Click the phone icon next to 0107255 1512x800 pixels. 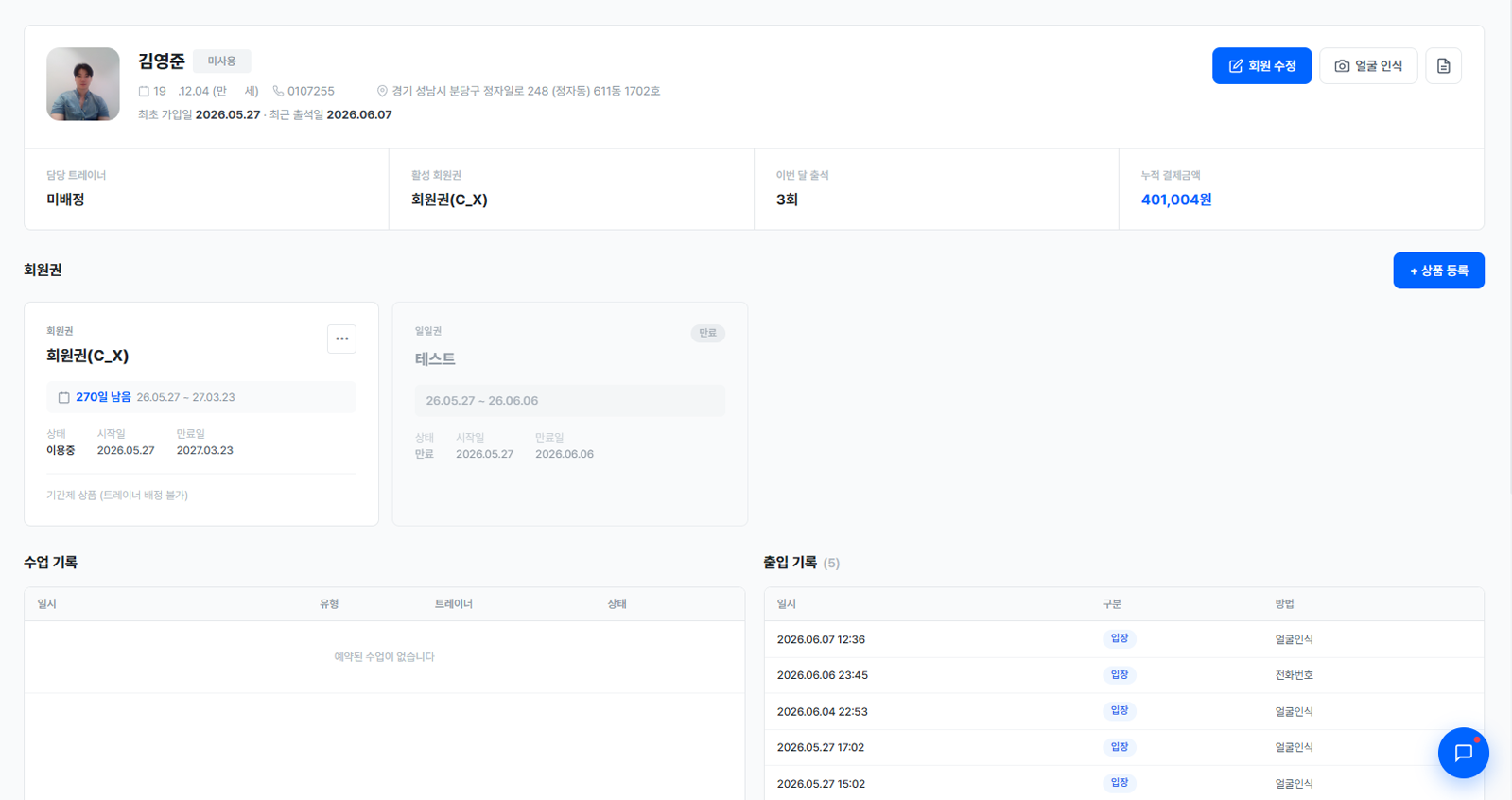(x=278, y=92)
